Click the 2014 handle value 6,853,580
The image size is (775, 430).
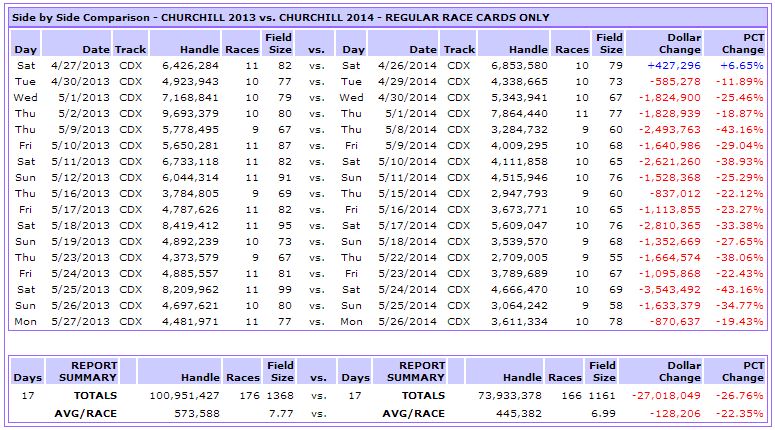point(519,66)
